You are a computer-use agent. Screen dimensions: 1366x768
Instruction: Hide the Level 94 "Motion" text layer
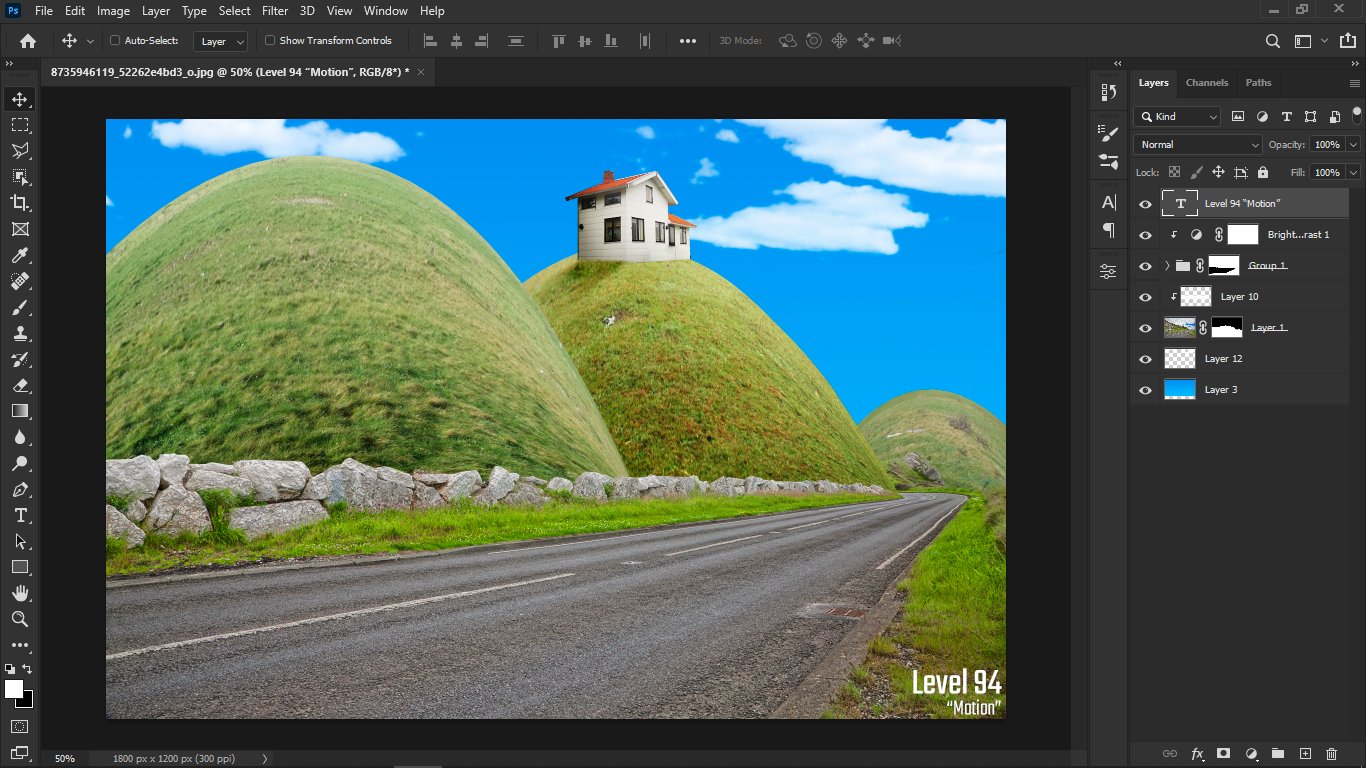pos(1146,204)
